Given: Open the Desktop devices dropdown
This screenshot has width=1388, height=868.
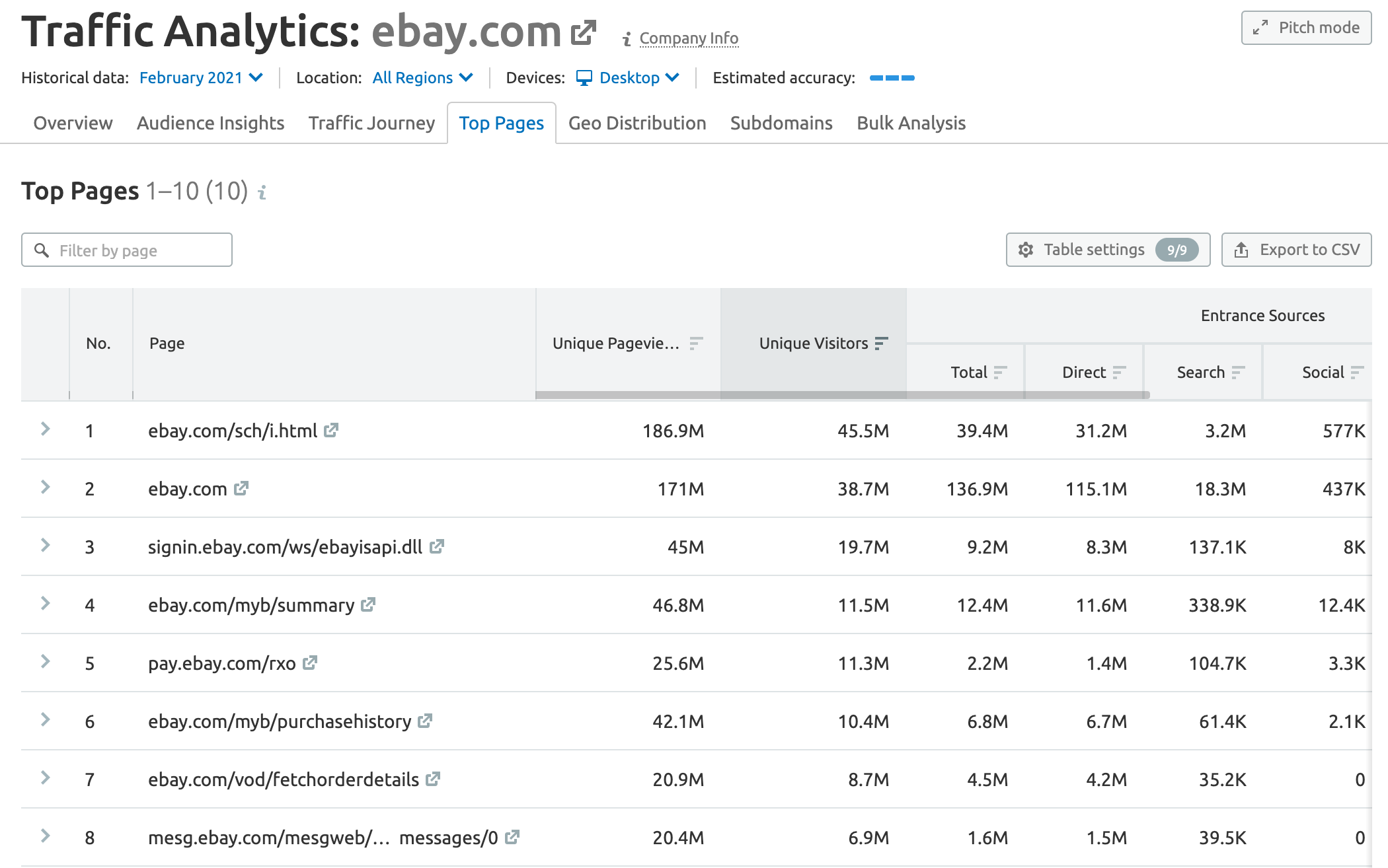Looking at the screenshot, I should (x=627, y=78).
